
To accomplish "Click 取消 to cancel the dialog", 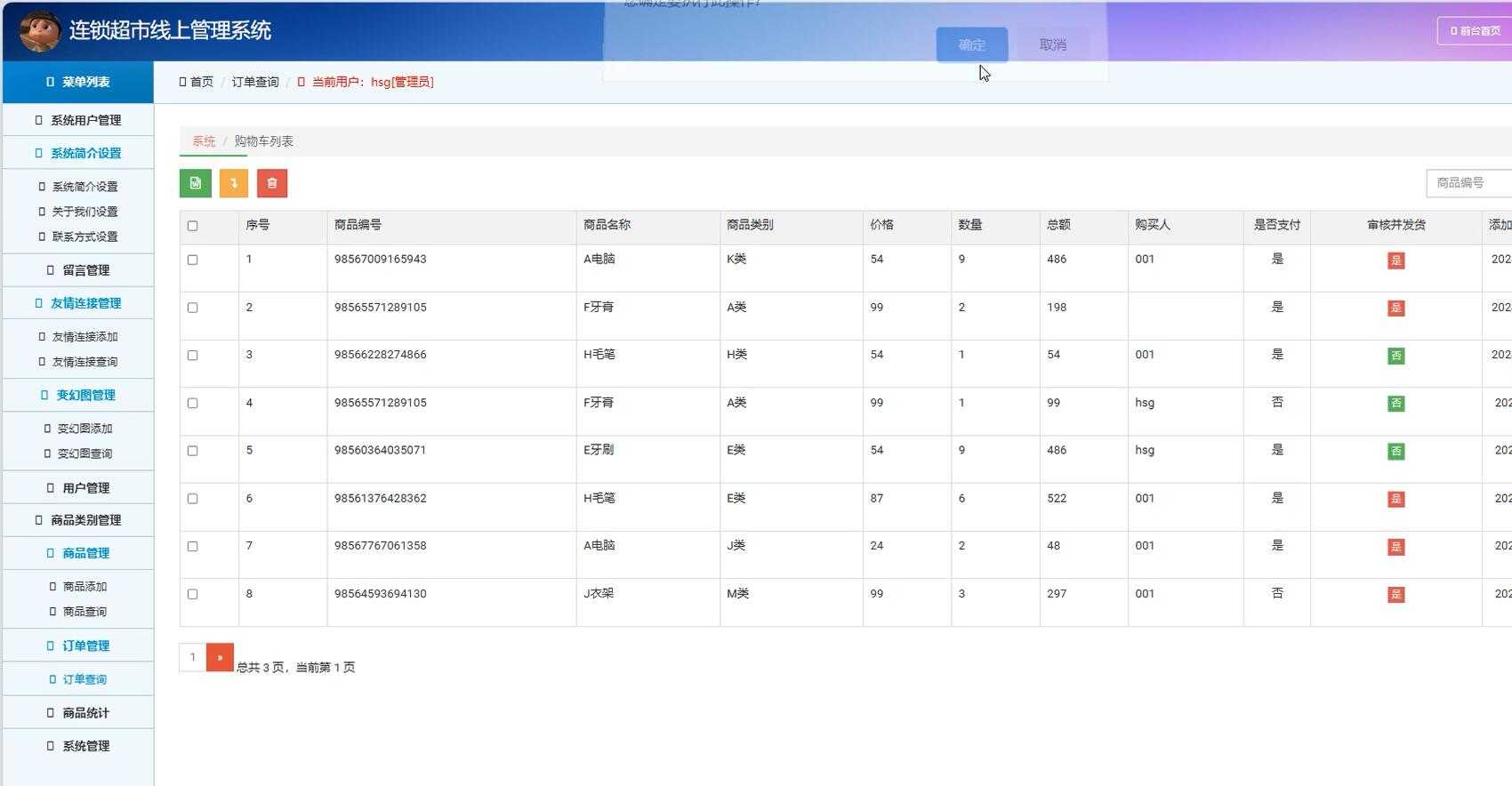I will click(x=1052, y=44).
